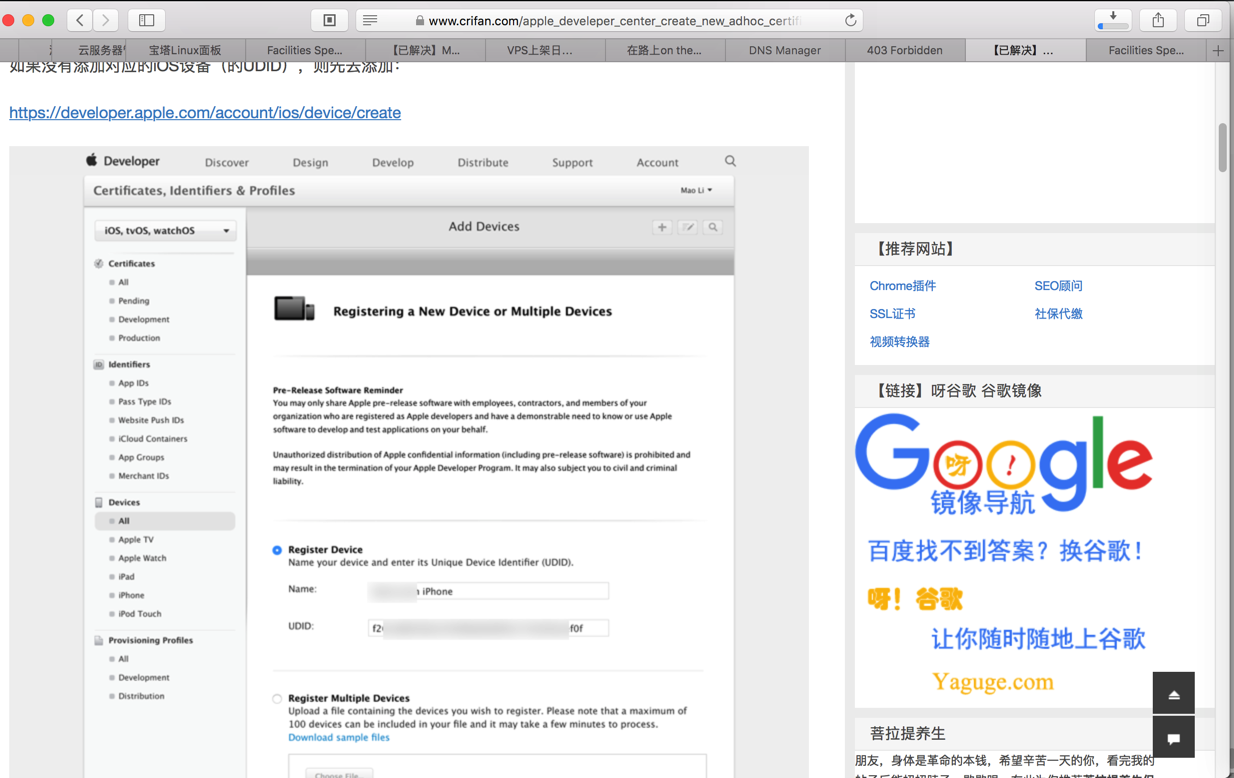Click the Provisioning Profiles section icon
The height and width of the screenshot is (778, 1234).
(99, 641)
